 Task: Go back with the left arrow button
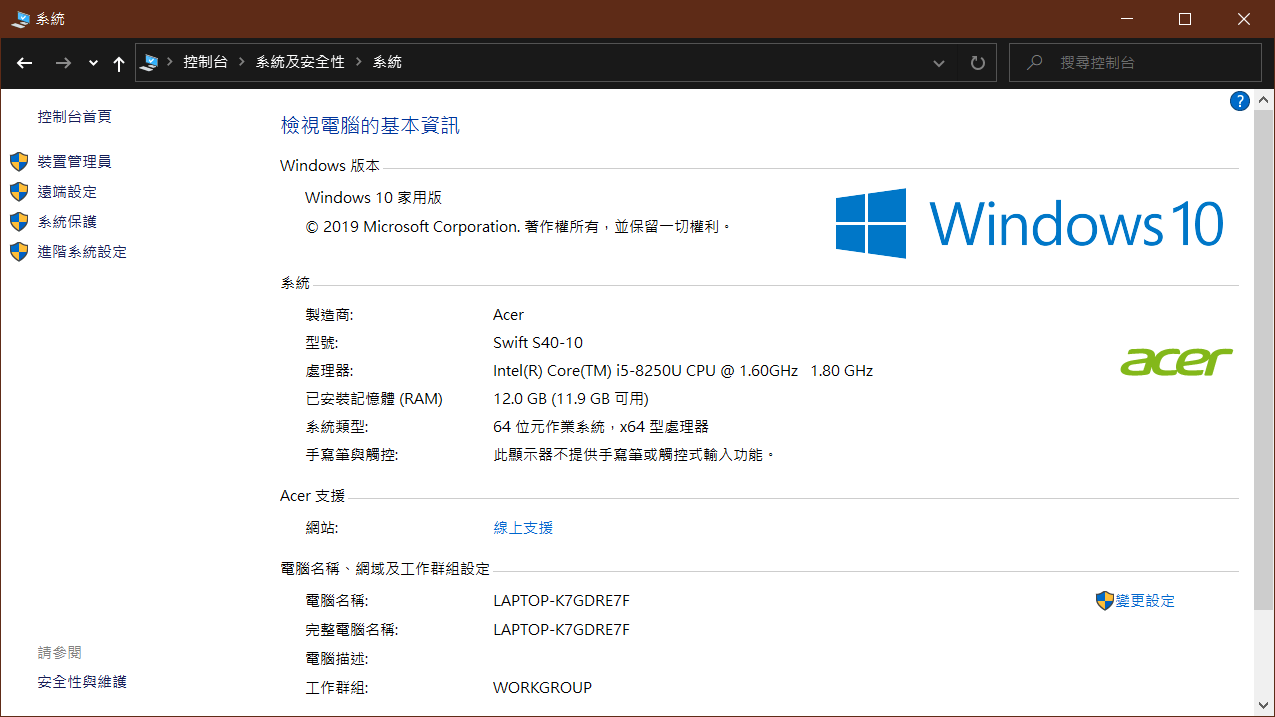coord(25,63)
